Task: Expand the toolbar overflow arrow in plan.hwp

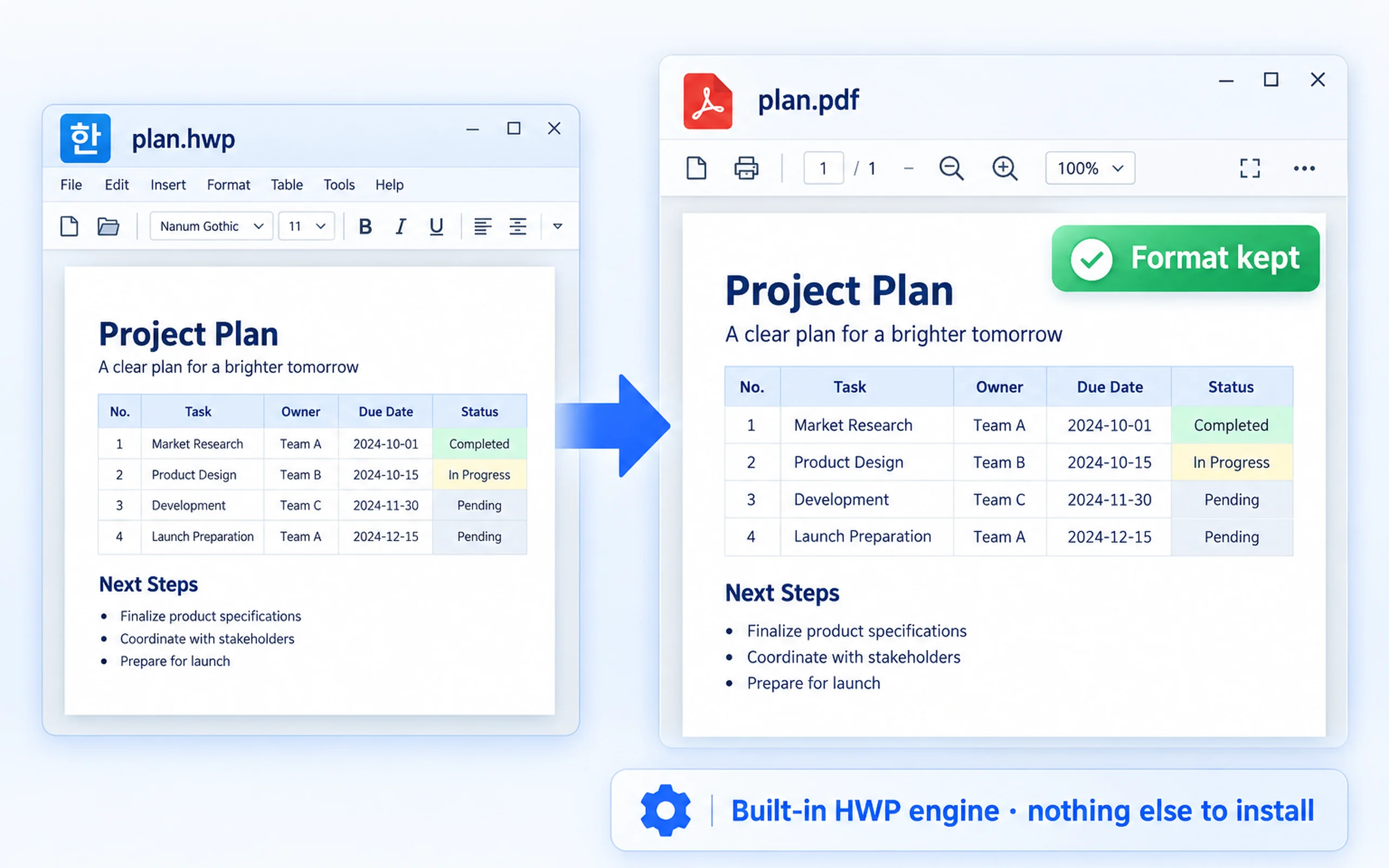Action: coord(557,226)
